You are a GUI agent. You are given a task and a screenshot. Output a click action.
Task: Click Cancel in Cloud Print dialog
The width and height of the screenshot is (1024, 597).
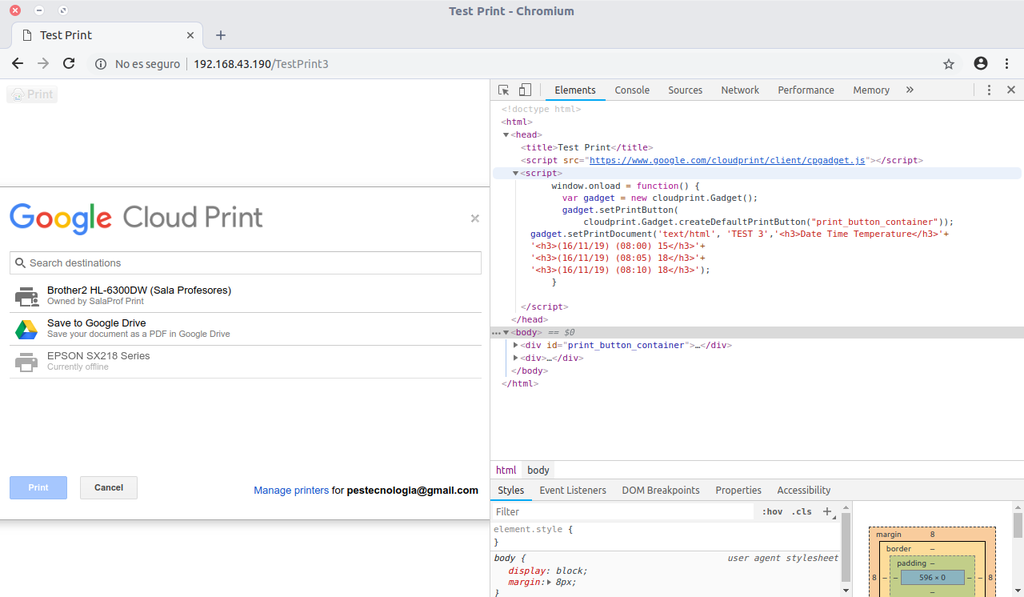108,487
